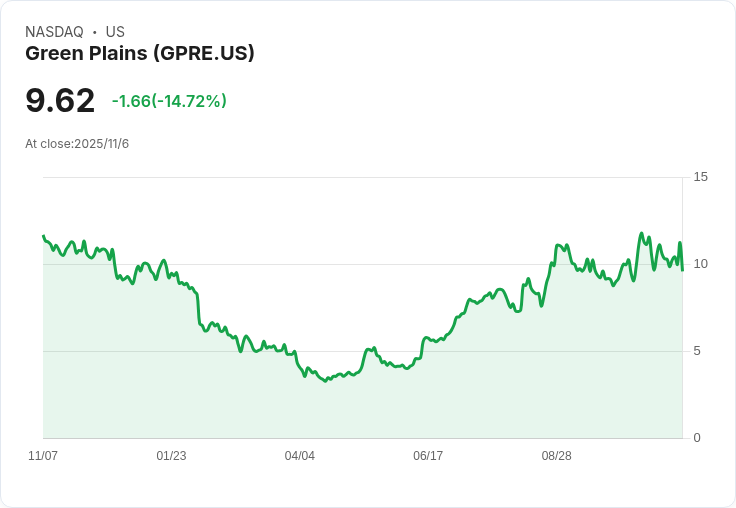The image size is (736, 508).
Task: Click the Green Plains (GPRE.US) title
Action: [x=140, y=54]
